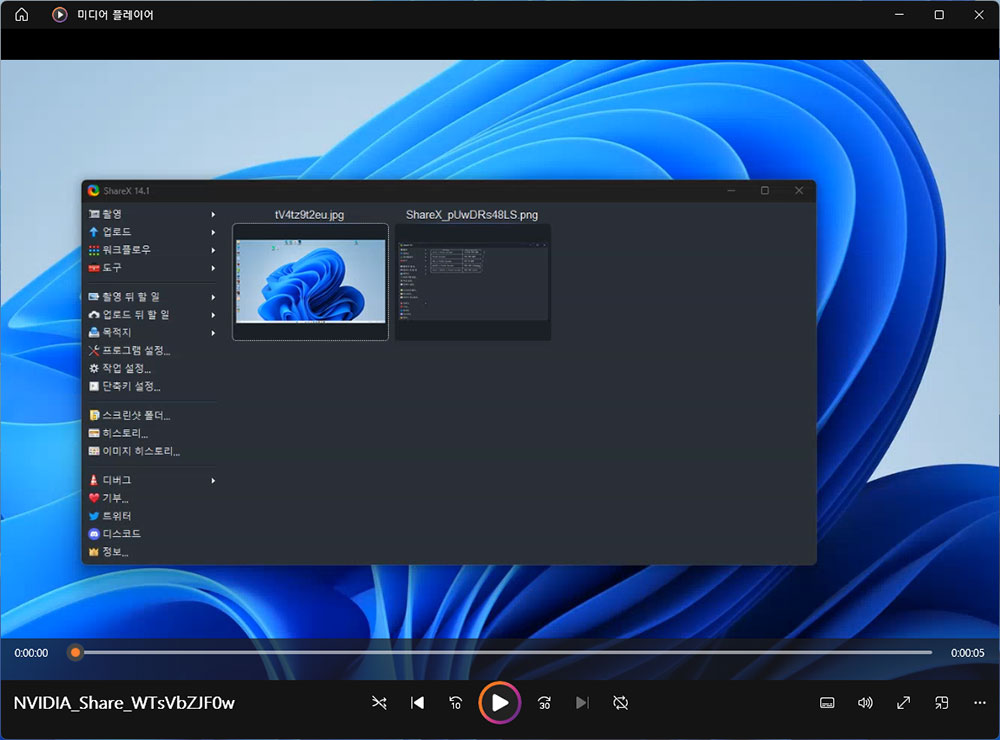Switch to full screen mode
The height and width of the screenshot is (740, 1000).
click(x=904, y=703)
